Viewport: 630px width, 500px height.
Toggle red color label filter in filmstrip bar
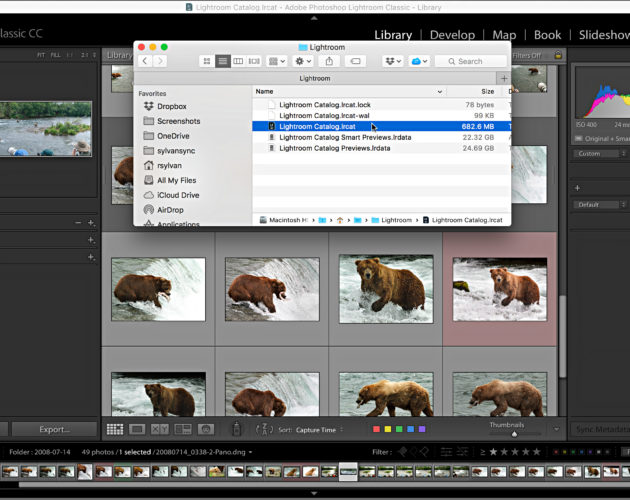[556, 452]
